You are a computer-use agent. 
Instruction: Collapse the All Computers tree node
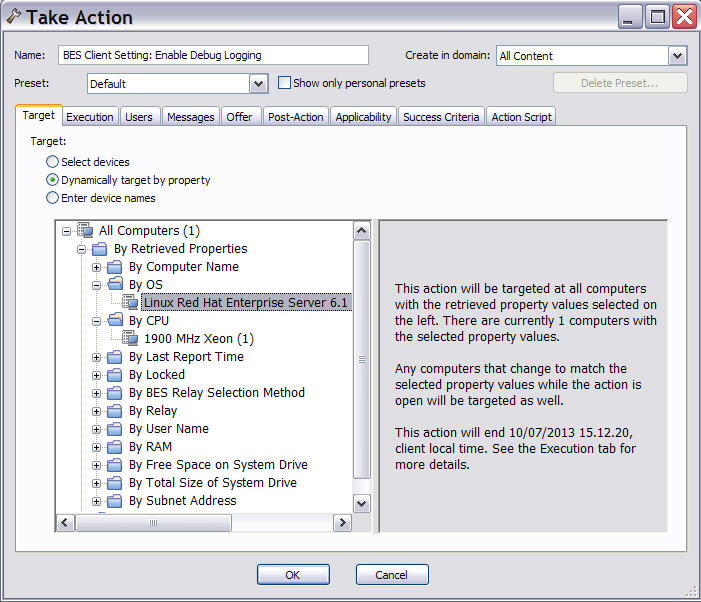pyautogui.click(x=67, y=231)
